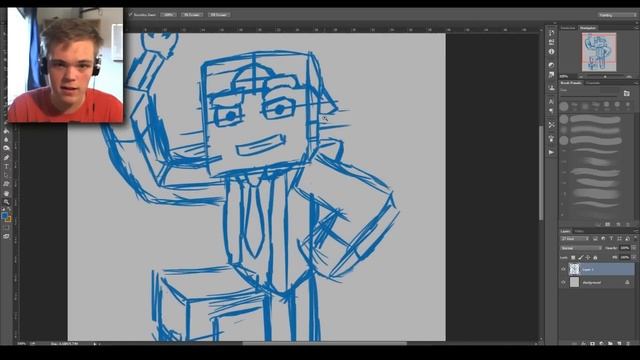Switch to the tab beside Brush Presets

click(593, 83)
